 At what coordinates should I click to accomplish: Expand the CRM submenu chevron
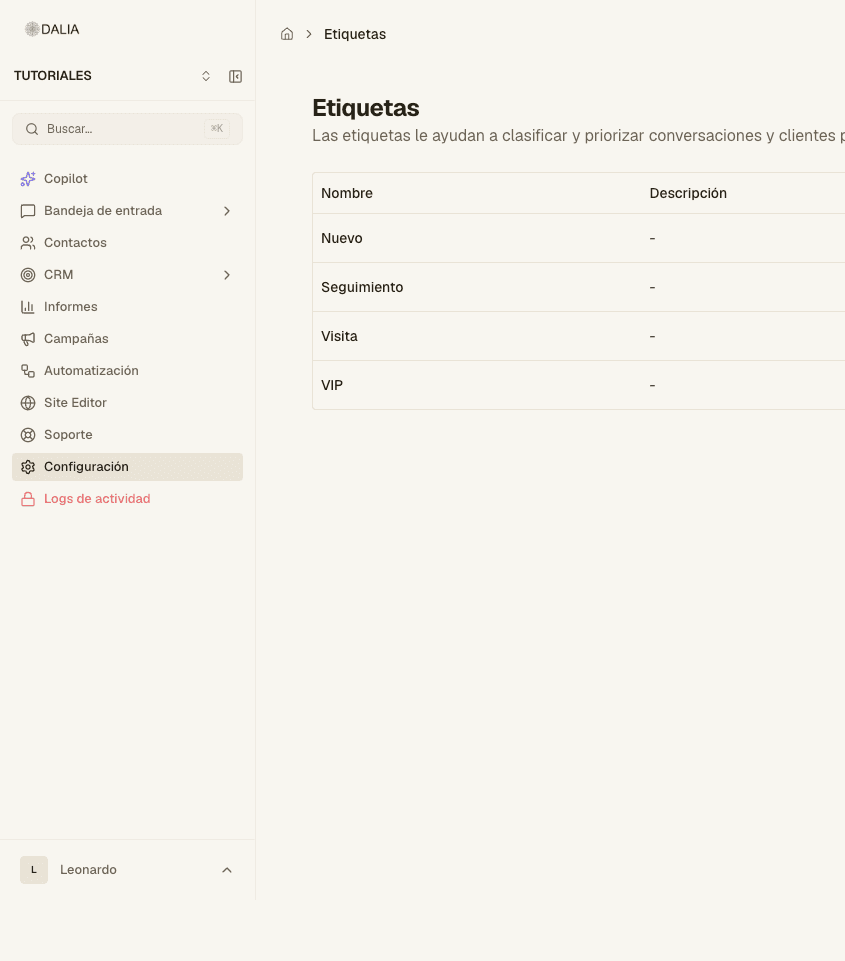(227, 275)
